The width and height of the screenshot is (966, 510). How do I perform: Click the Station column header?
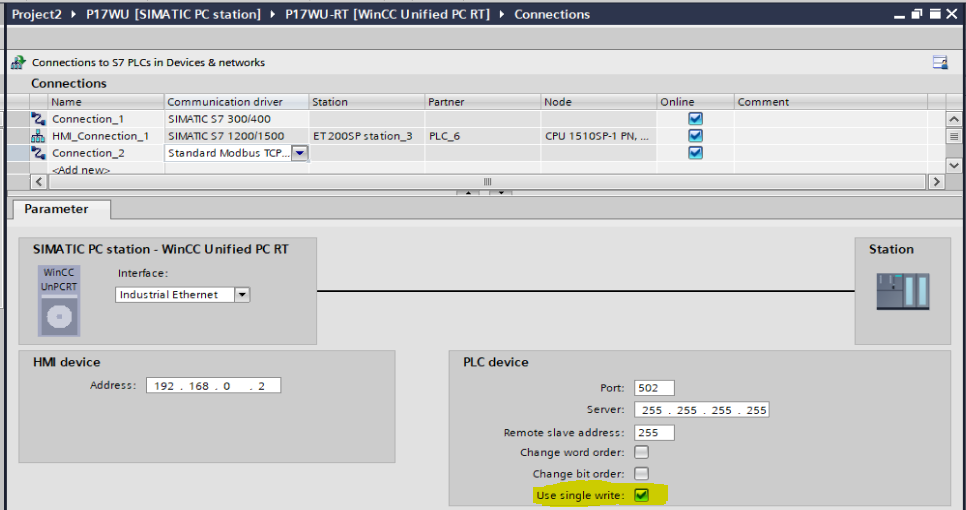pyautogui.click(x=367, y=102)
